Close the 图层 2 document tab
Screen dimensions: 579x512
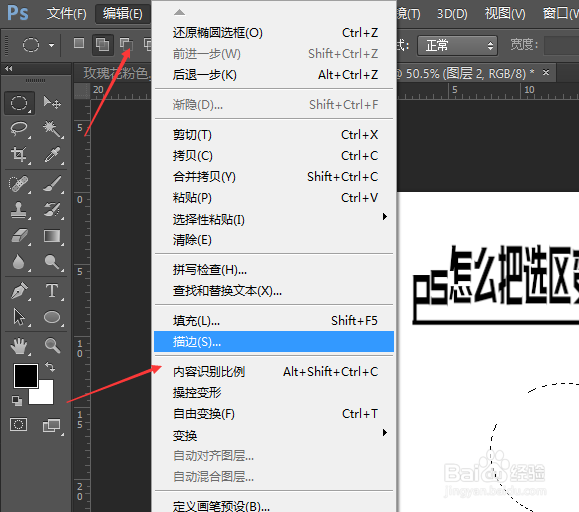click(x=546, y=72)
